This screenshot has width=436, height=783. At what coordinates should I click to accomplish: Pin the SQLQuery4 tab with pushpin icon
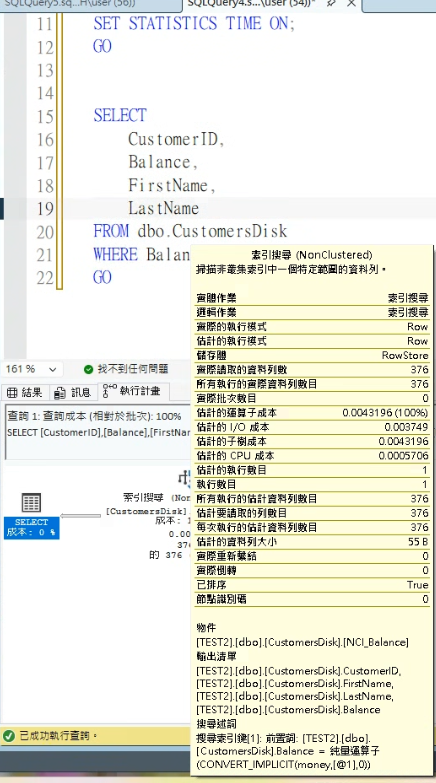[x=331, y=4]
